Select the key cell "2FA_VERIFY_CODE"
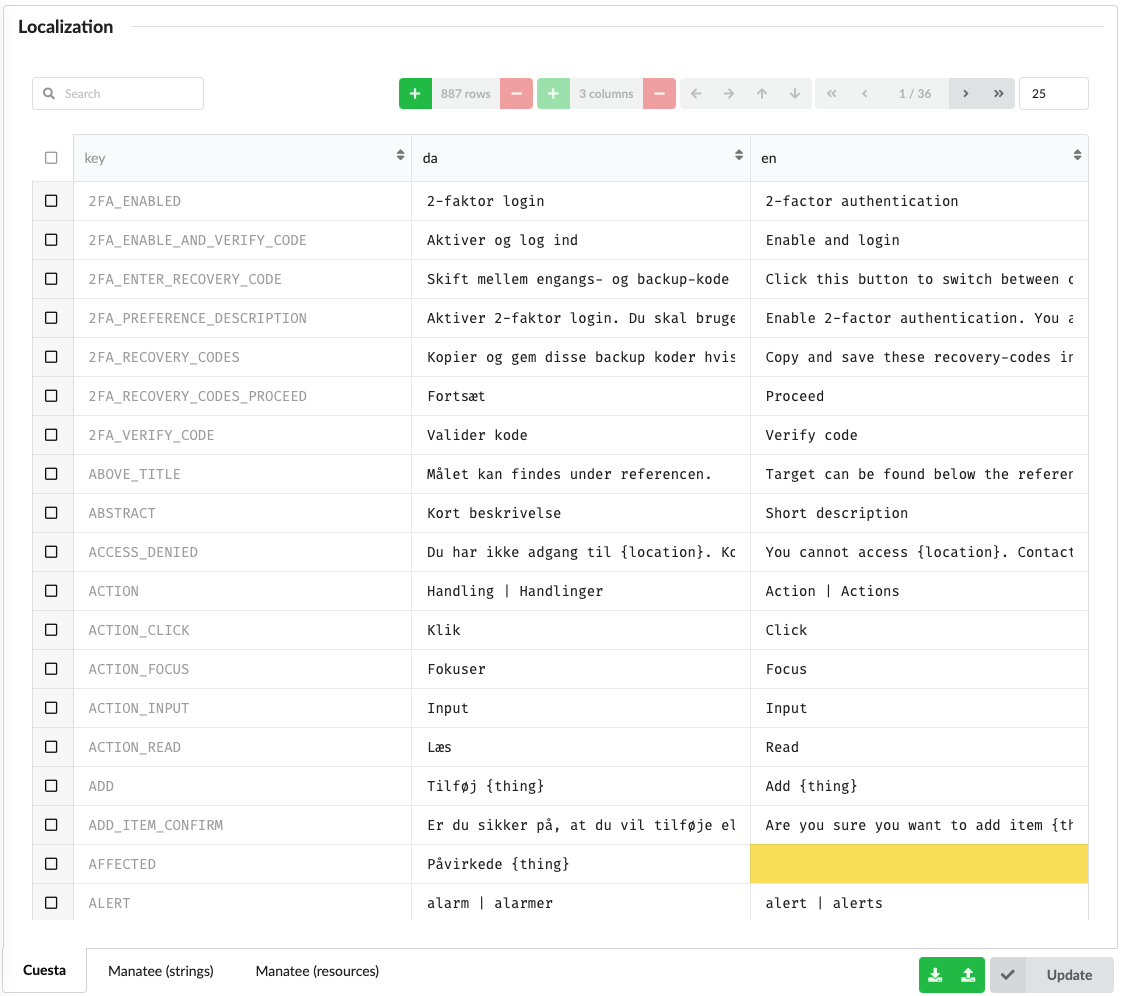This screenshot has height=996, width=1122. coord(243,435)
